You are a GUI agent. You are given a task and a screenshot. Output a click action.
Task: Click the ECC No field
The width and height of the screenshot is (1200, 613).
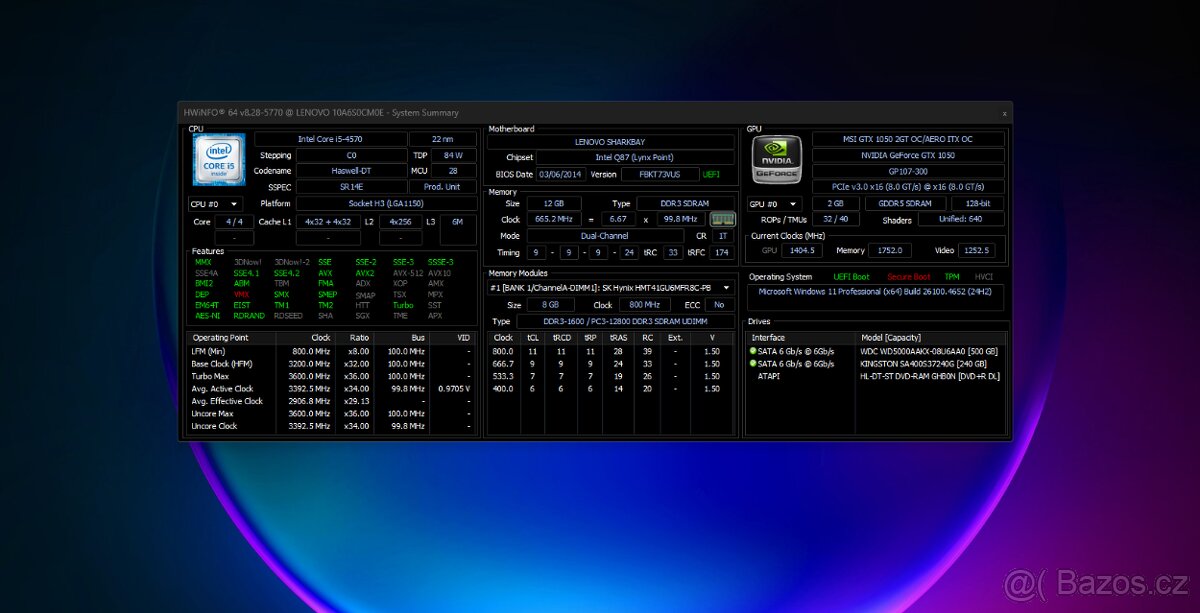(719, 305)
